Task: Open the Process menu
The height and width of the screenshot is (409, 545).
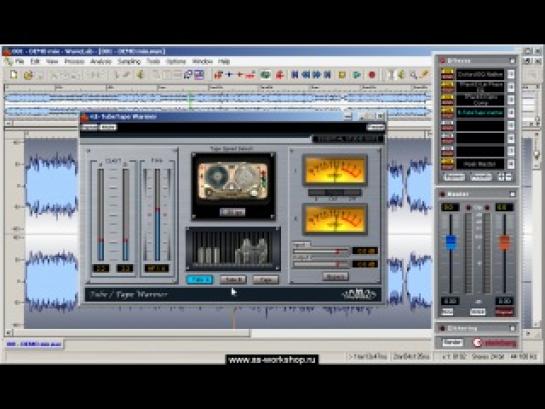Action: click(x=74, y=62)
